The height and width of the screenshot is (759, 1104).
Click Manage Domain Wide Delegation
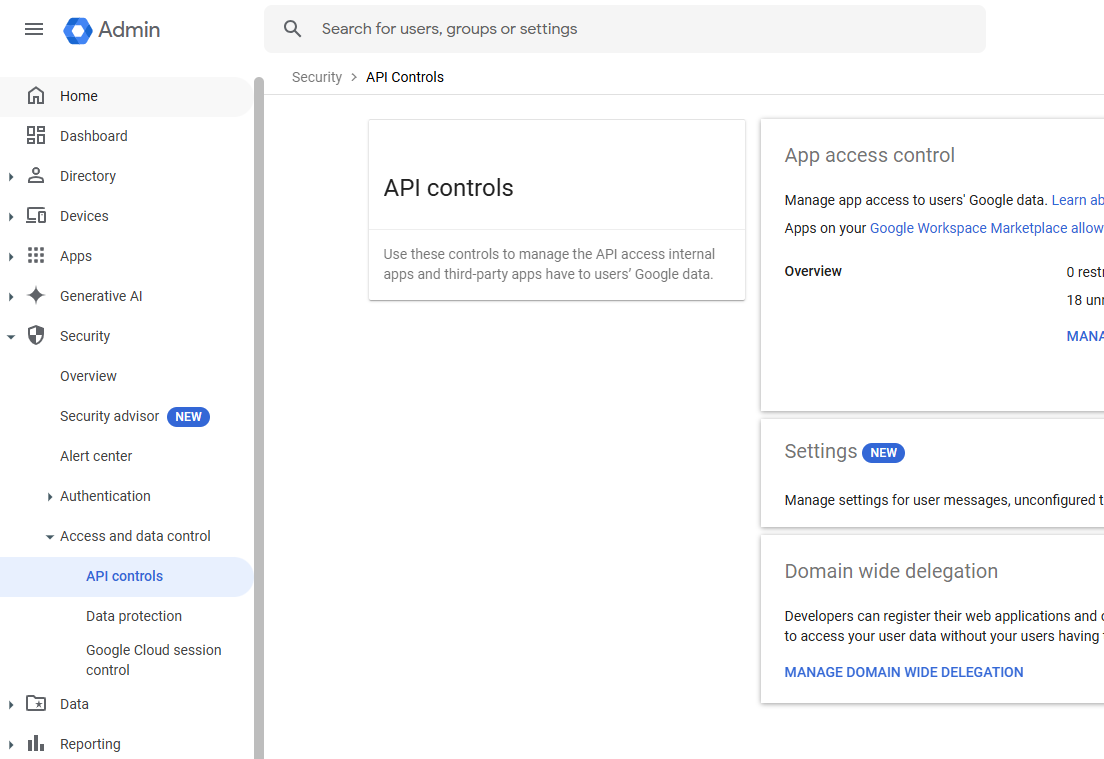pyautogui.click(x=903, y=672)
